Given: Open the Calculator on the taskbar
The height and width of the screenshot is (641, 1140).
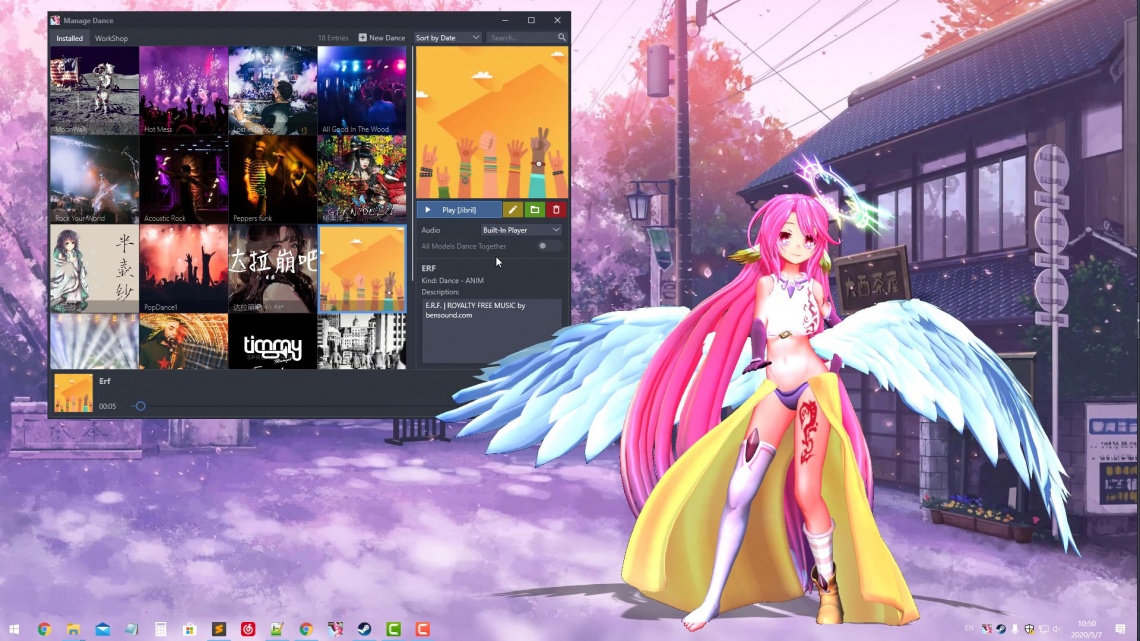Looking at the screenshot, I should coord(161,629).
